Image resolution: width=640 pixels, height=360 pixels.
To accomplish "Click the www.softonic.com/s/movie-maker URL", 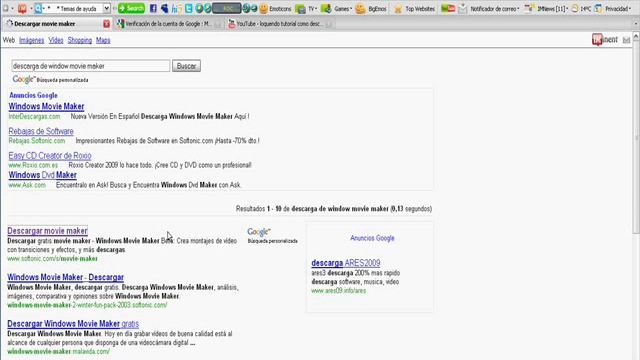I will coord(52,259).
